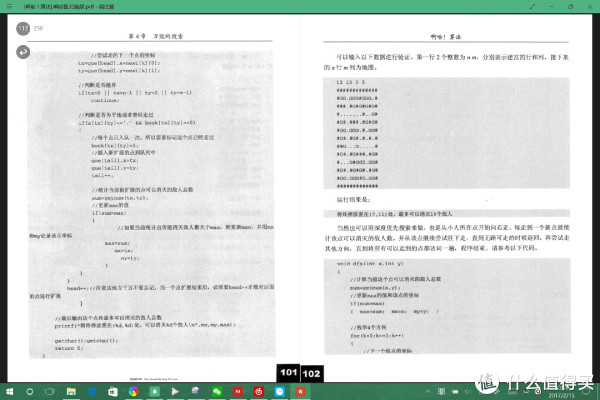The height and width of the screenshot is (400, 600).
Task: Click the "continue;" code line
Action: [x=105, y=100]
